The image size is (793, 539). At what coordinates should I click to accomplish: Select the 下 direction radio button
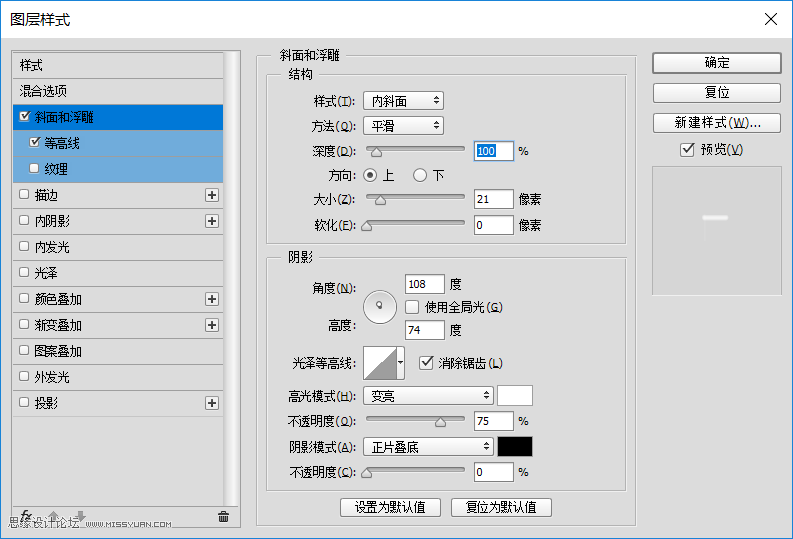tap(420, 175)
